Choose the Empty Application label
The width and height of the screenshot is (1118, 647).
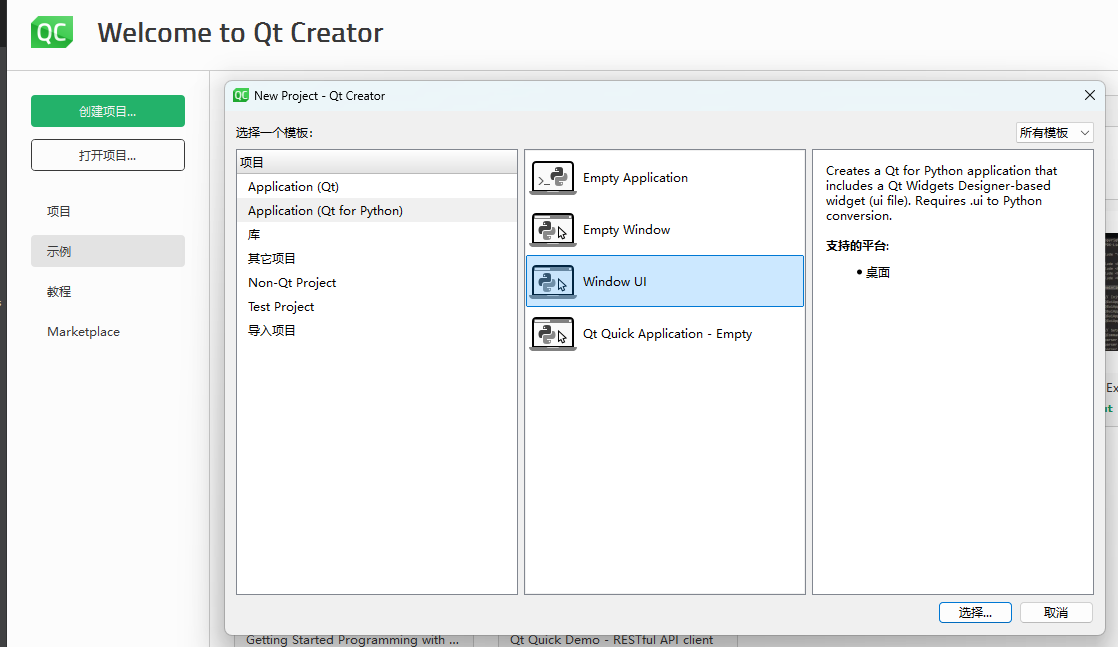pyautogui.click(x=635, y=178)
